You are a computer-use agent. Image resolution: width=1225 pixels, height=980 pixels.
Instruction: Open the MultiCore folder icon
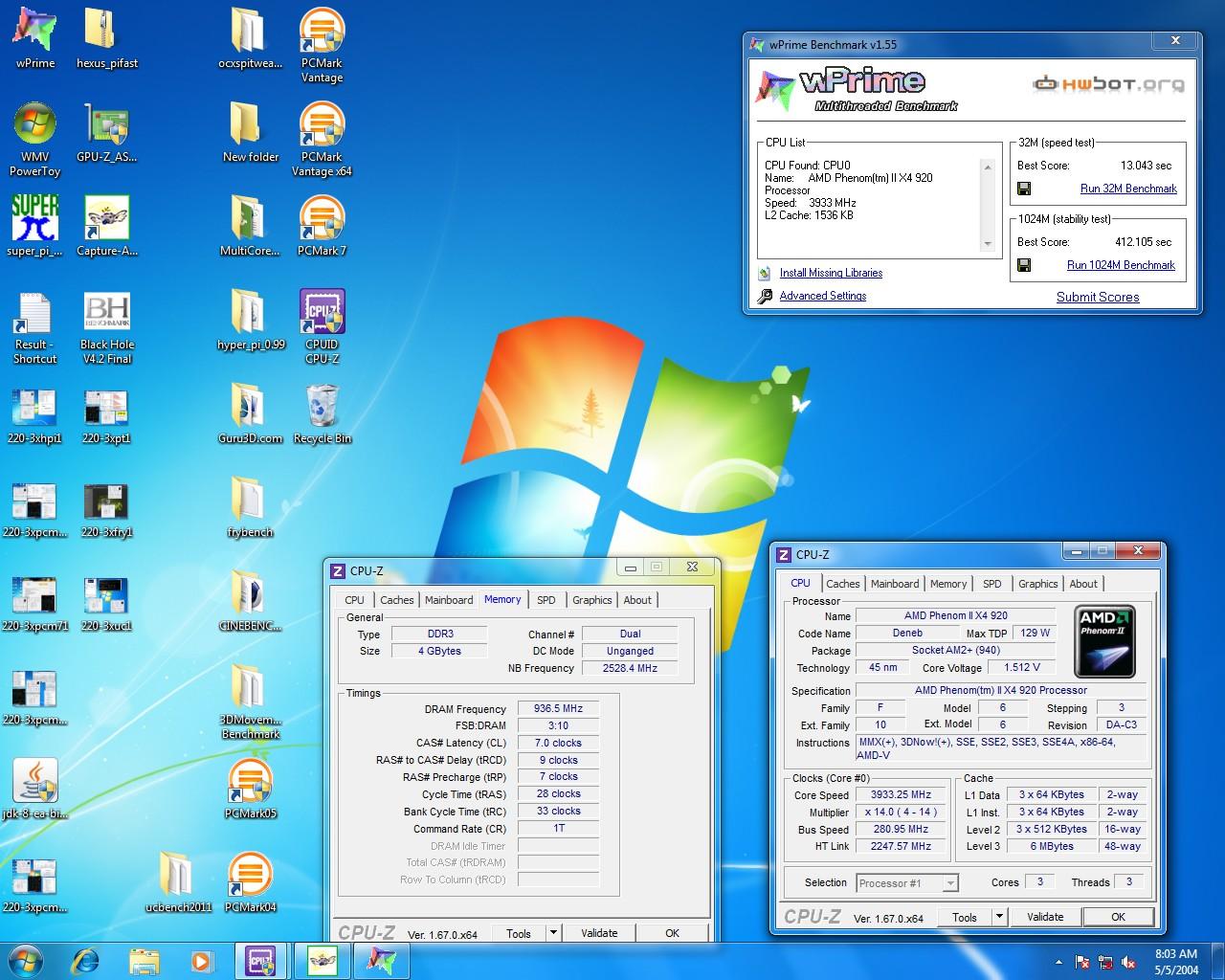250,226
